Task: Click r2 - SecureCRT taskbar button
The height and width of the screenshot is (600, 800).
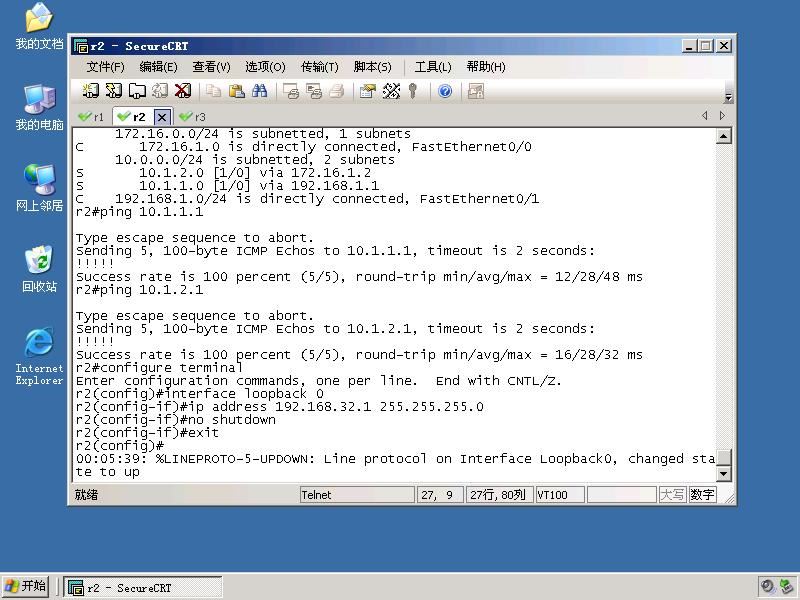Action: point(143,588)
